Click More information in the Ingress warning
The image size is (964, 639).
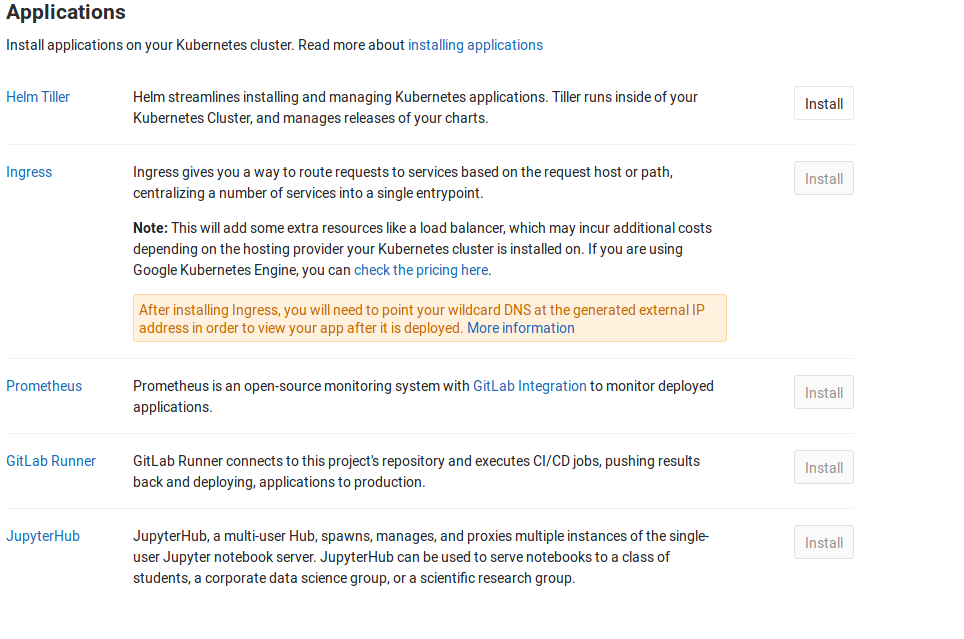click(x=520, y=328)
